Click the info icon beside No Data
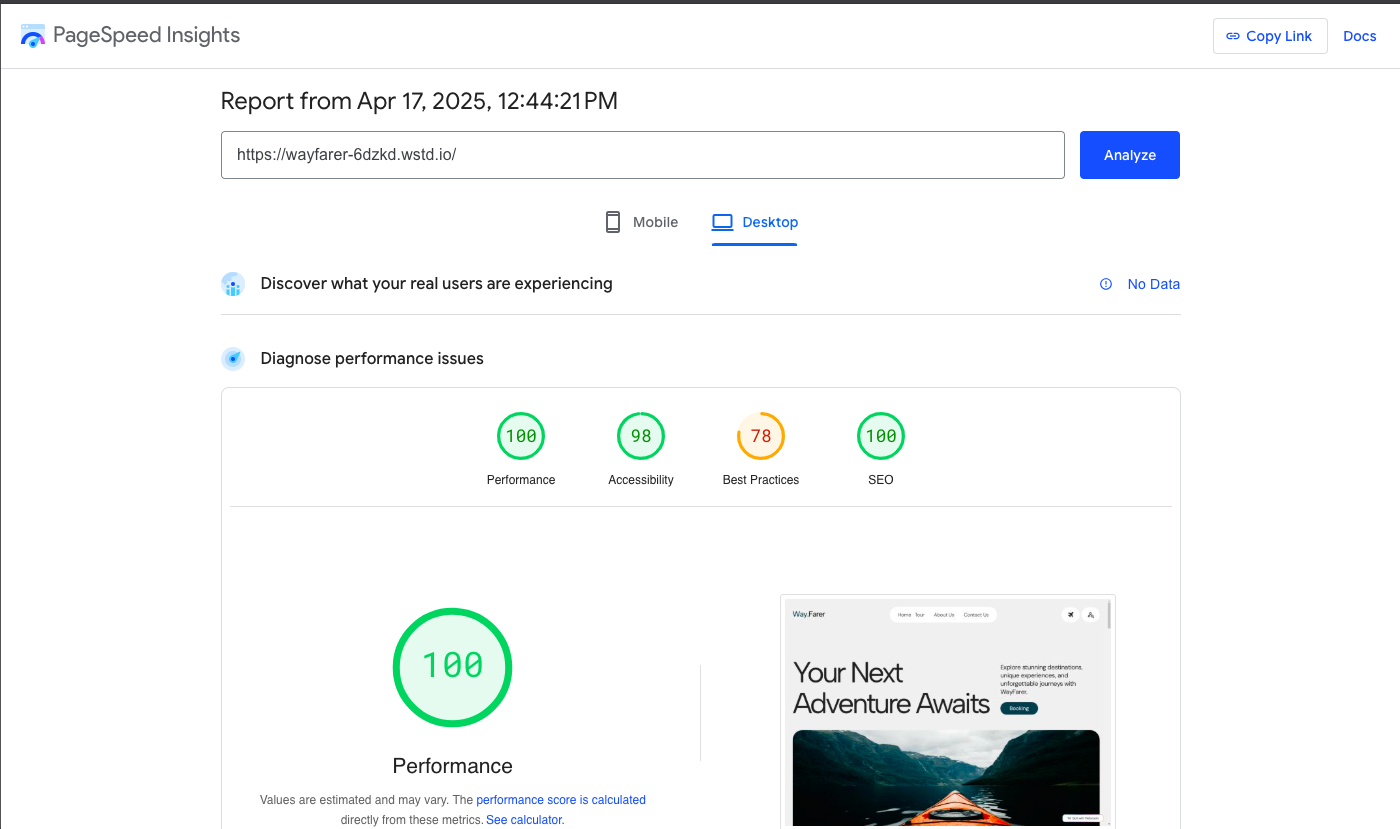This screenshot has height=829, width=1400. tap(1106, 284)
